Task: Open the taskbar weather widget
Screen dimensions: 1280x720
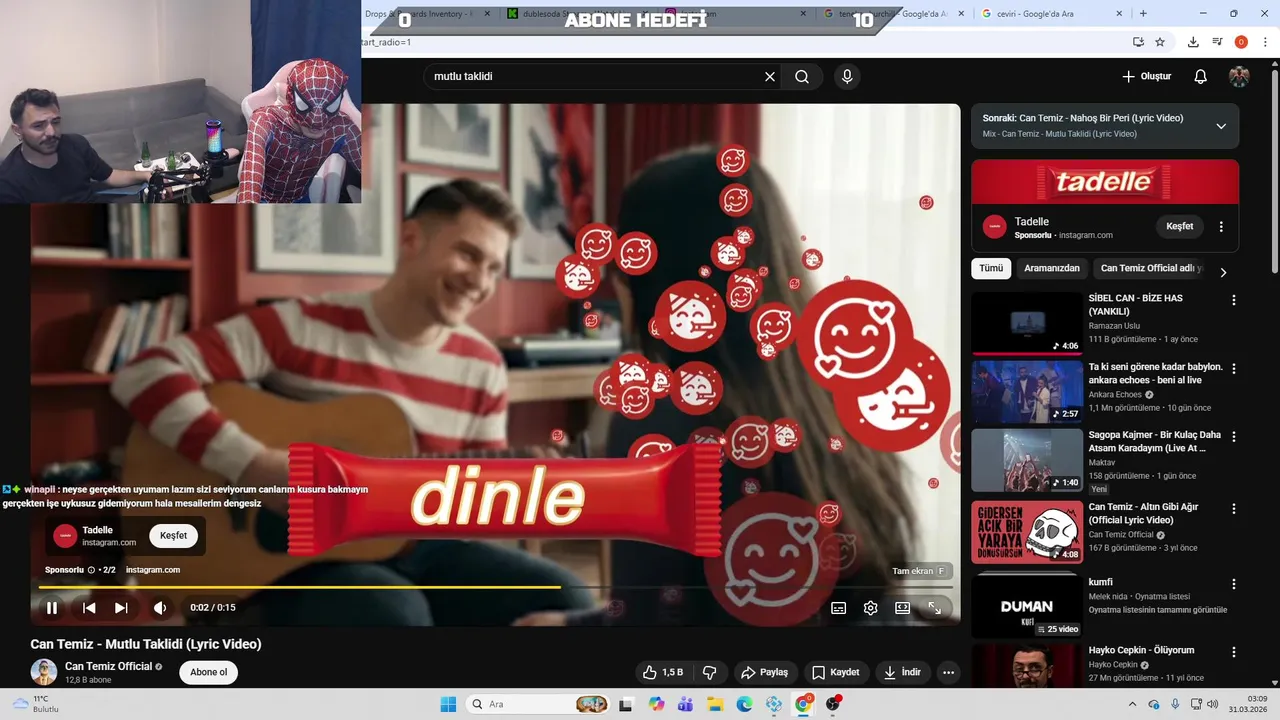Action: click(36, 704)
